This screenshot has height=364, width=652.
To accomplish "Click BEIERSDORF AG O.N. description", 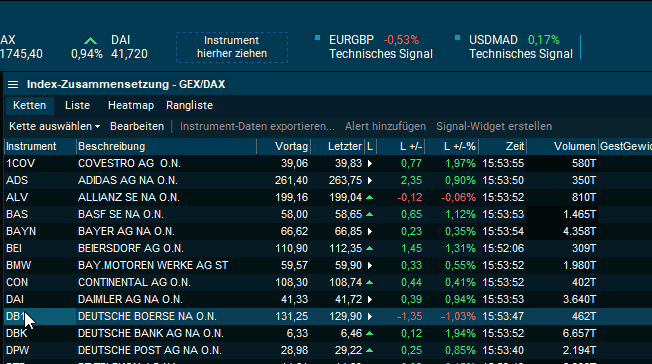I will 131,249.
